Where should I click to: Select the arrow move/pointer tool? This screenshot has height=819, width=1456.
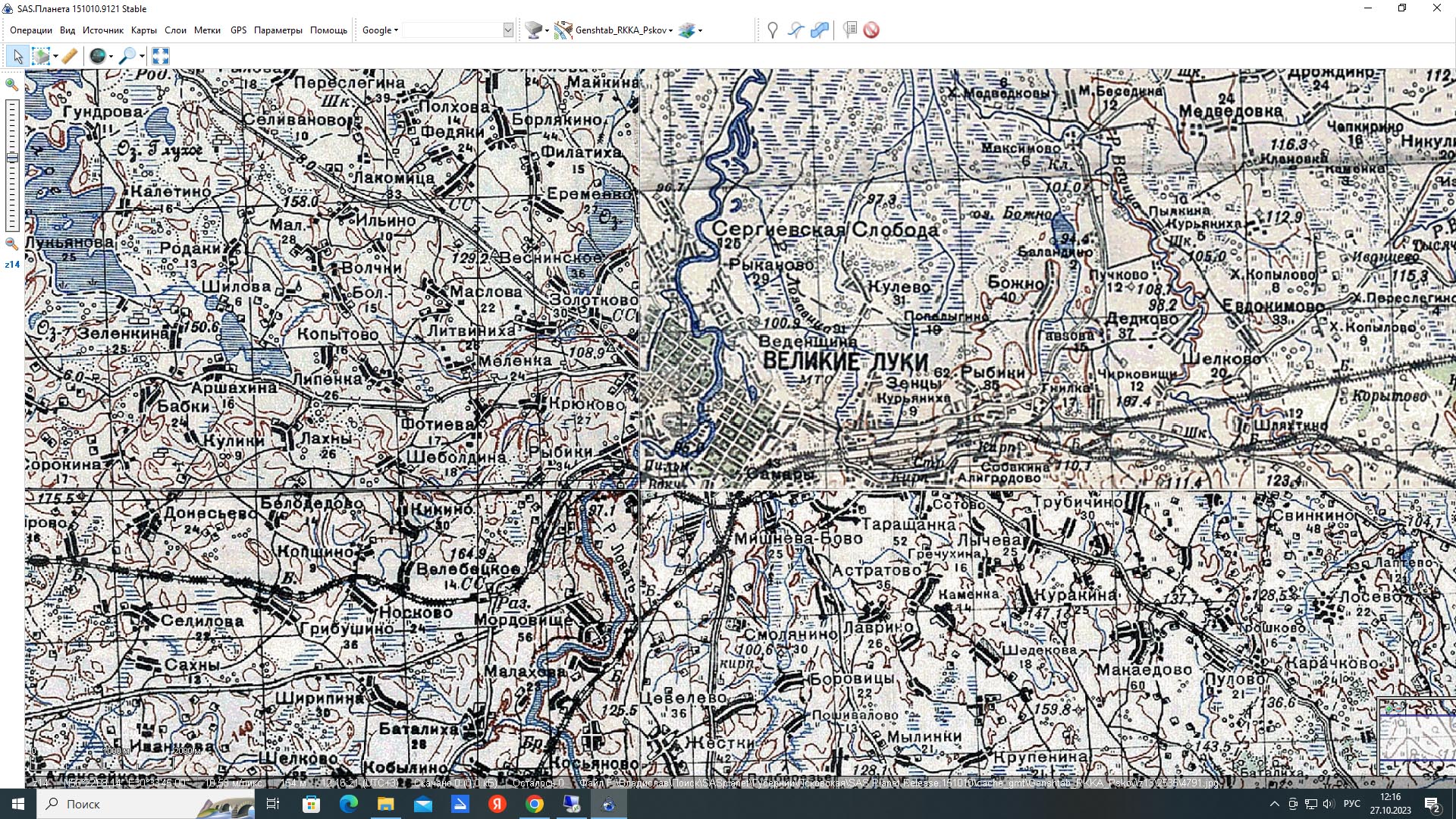pos(17,56)
